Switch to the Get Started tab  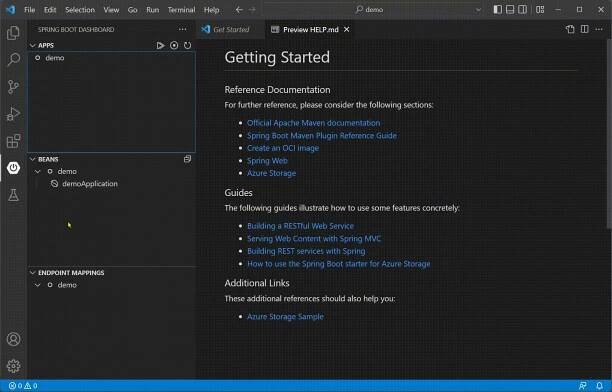[x=226, y=29]
